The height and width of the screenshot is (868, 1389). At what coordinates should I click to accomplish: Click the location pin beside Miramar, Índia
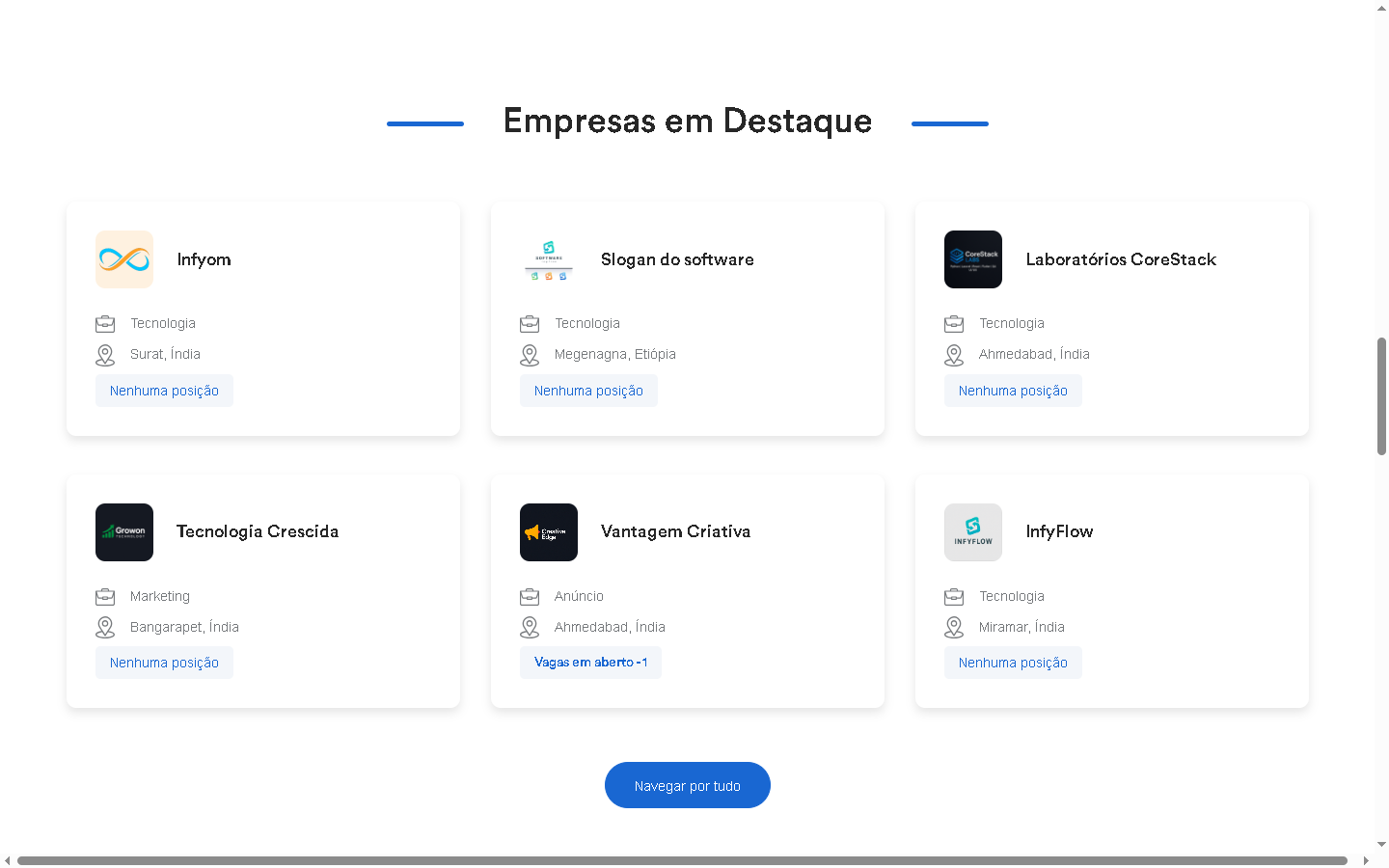tap(954, 628)
